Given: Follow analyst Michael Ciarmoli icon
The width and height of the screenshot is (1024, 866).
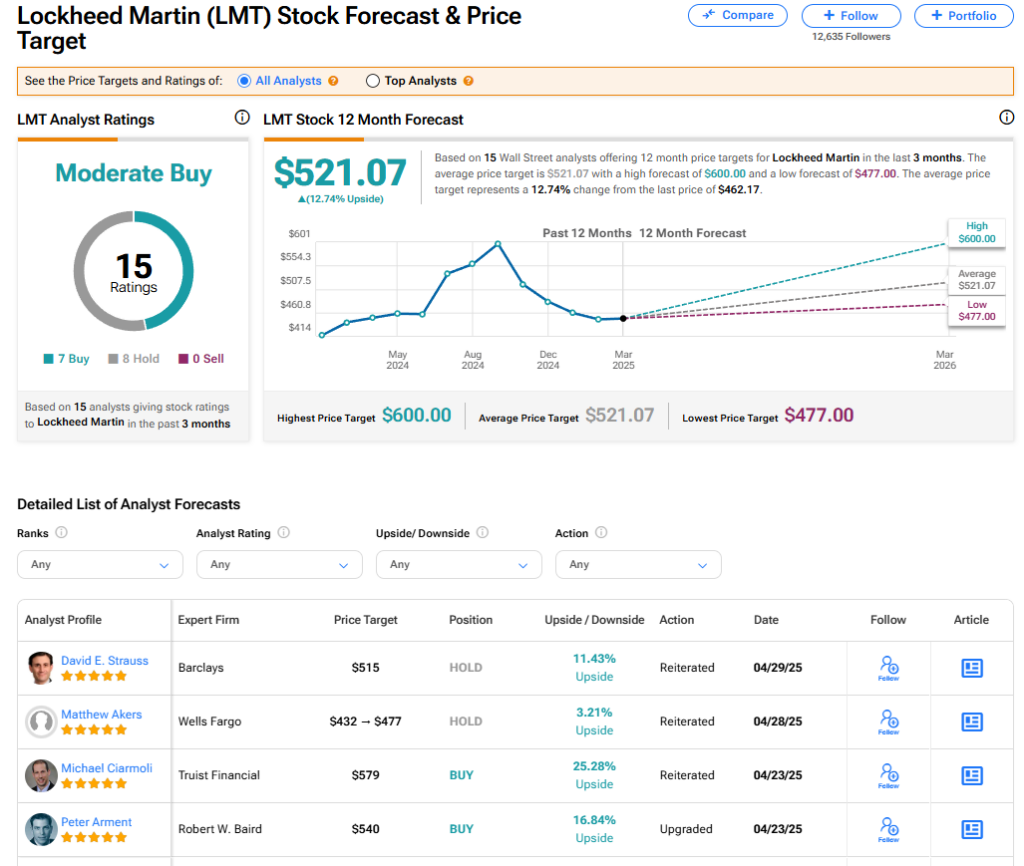Looking at the screenshot, I should click(889, 775).
